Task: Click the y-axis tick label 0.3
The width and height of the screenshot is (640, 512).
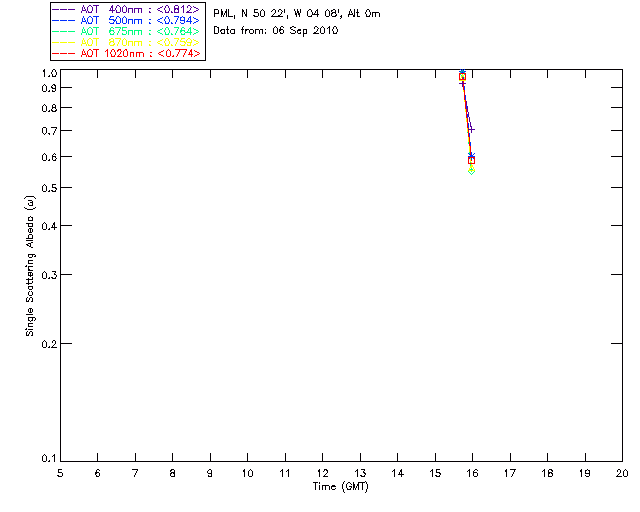Action: (49, 275)
